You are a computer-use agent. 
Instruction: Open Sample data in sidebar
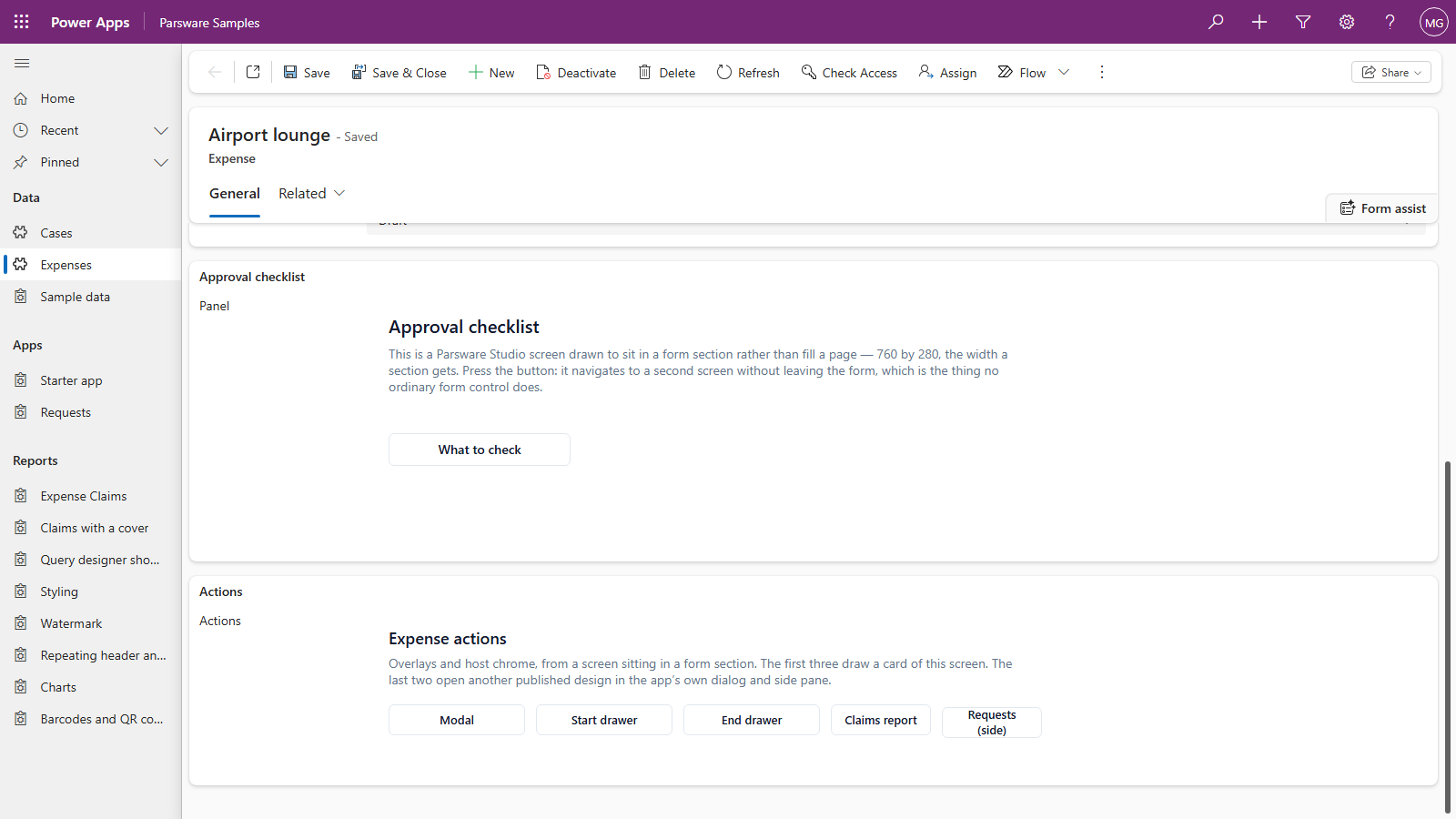coord(91,297)
